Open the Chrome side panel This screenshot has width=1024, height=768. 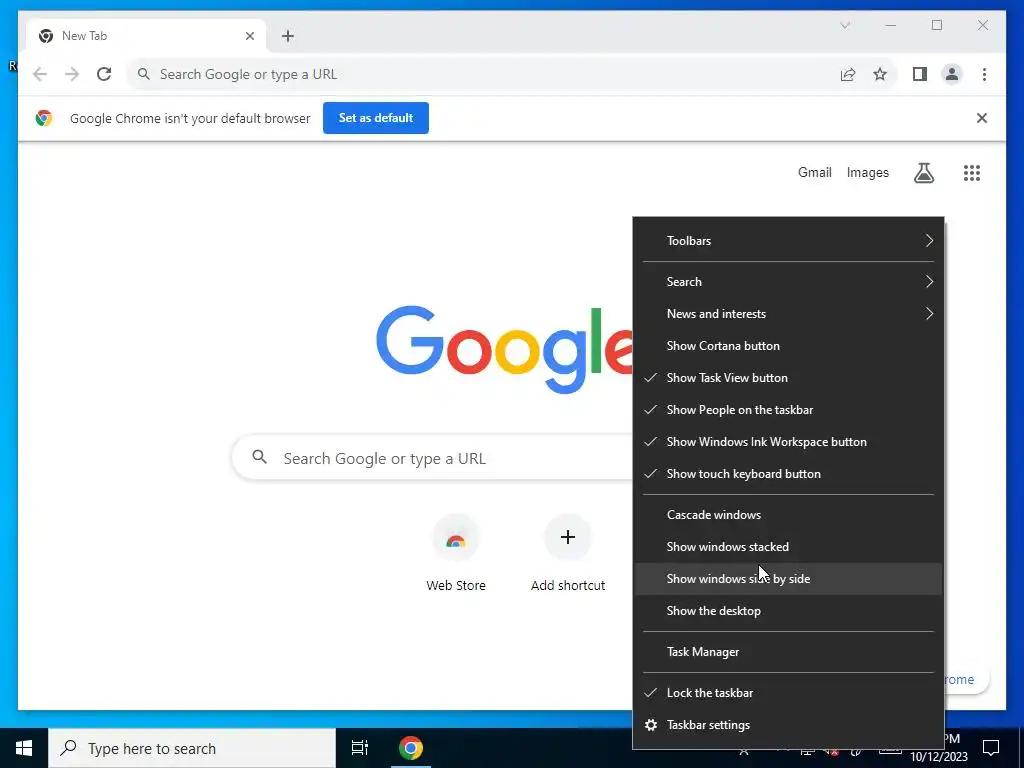click(920, 74)
